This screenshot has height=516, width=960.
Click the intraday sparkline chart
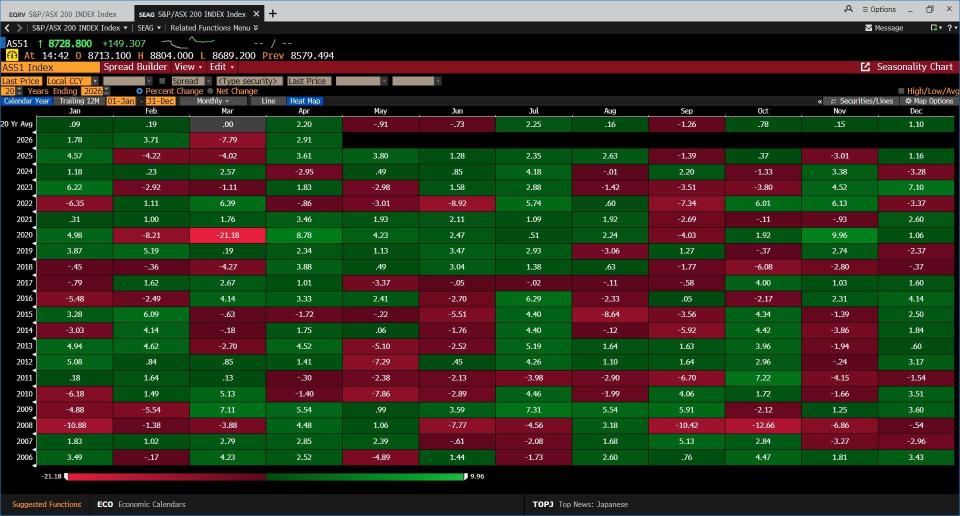click(188, 43)
